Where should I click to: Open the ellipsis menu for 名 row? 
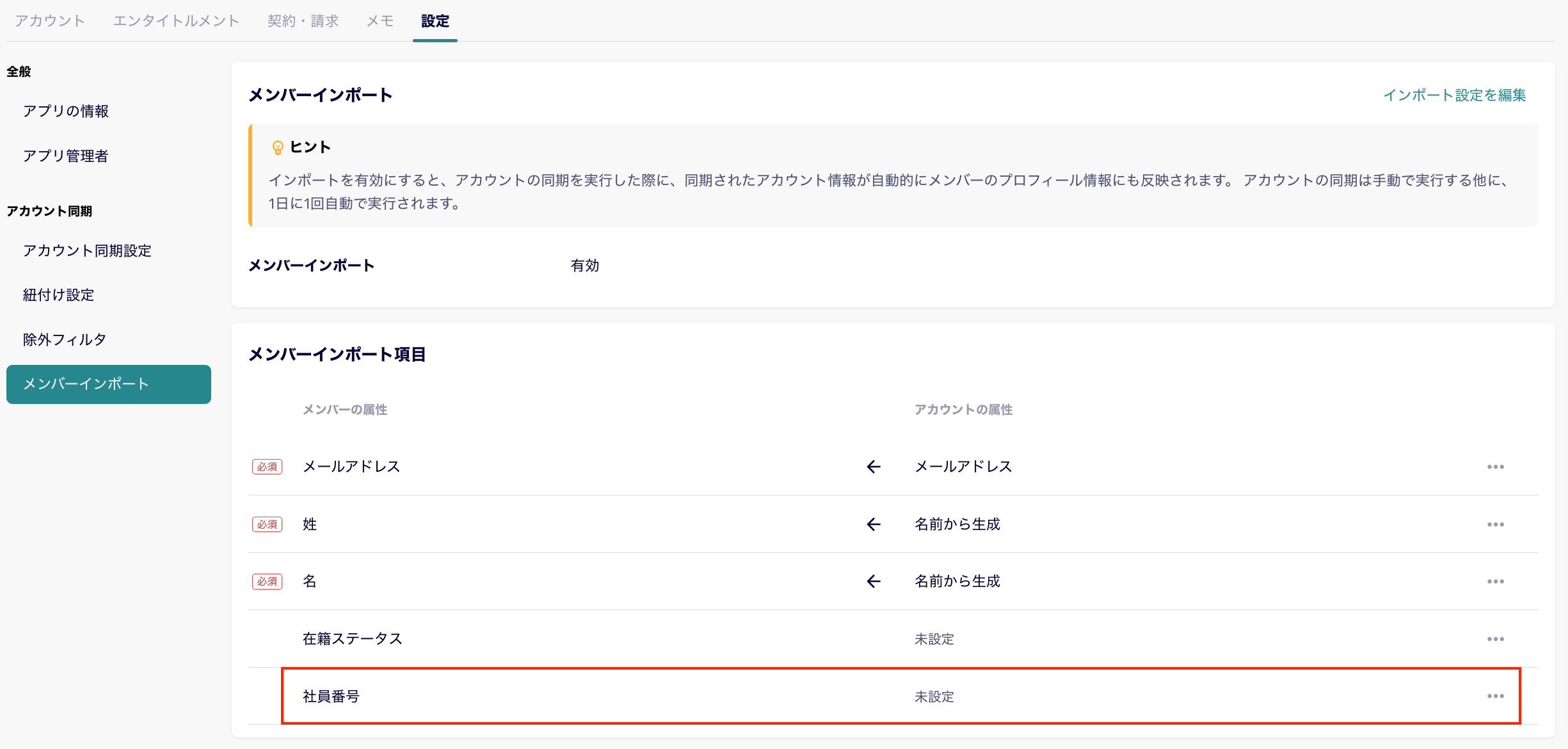(x=1496, y=581)
